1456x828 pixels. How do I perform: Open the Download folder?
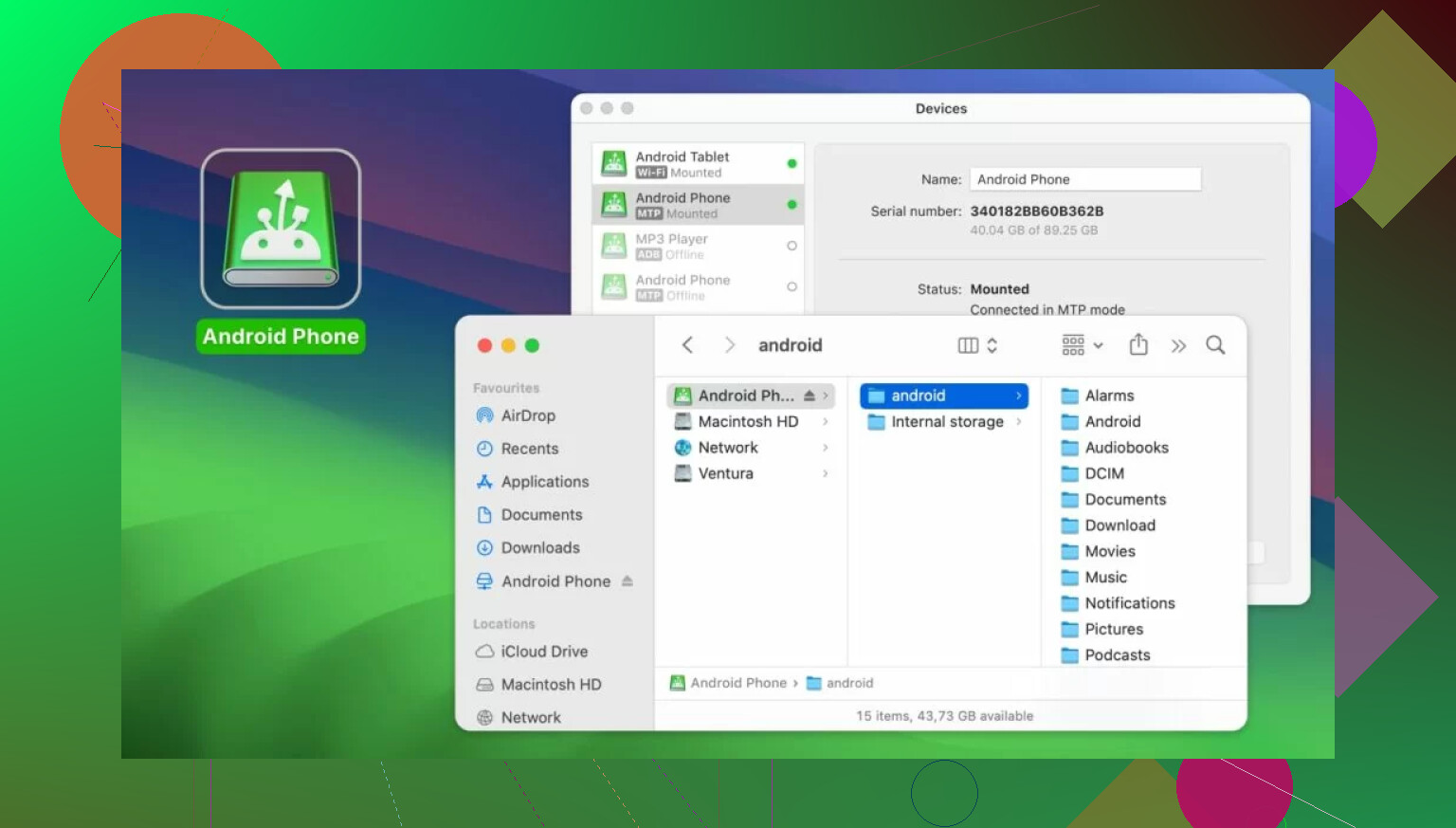pyautogui.click(x=1108, y=525)
